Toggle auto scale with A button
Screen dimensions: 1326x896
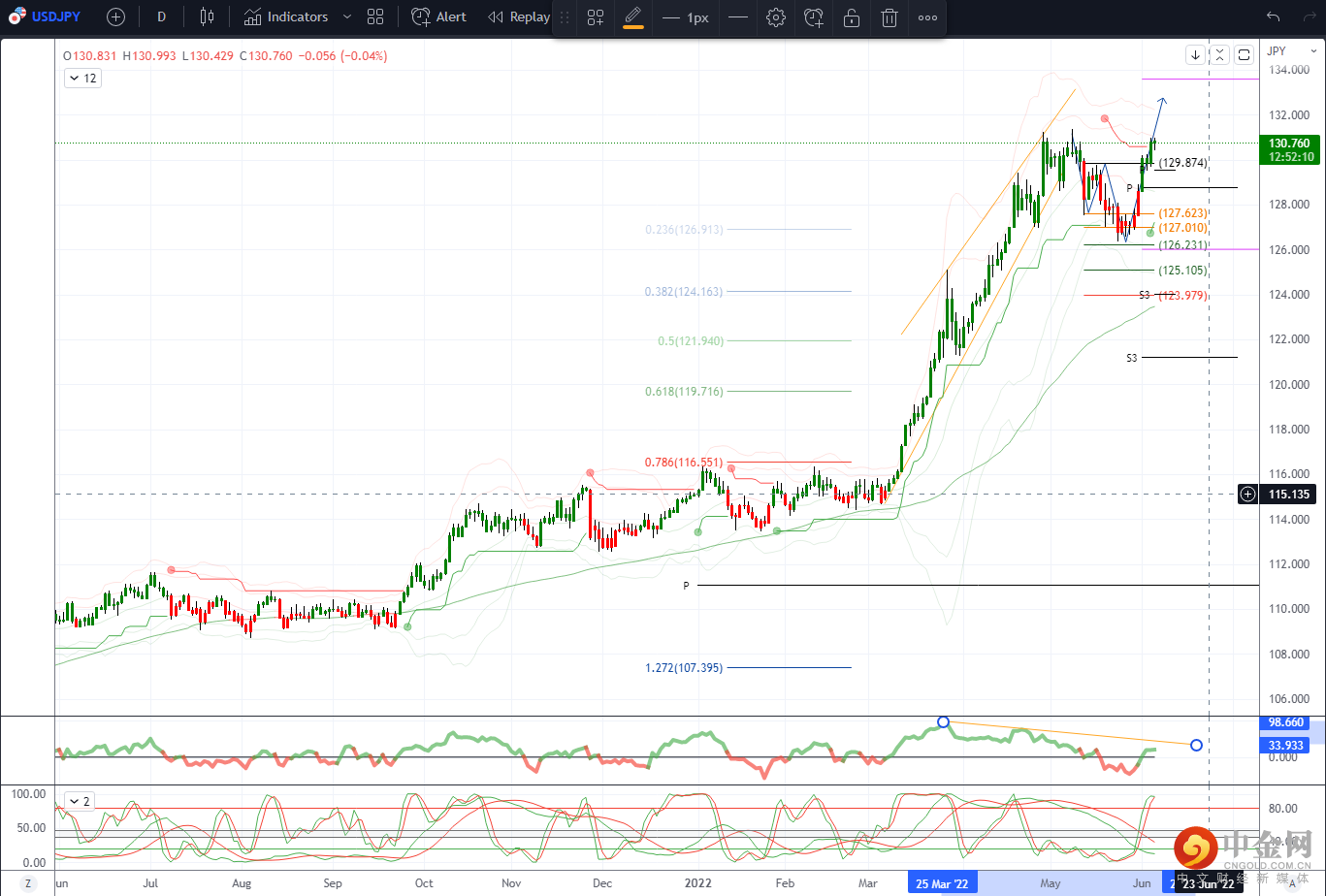pos(1293,883)
